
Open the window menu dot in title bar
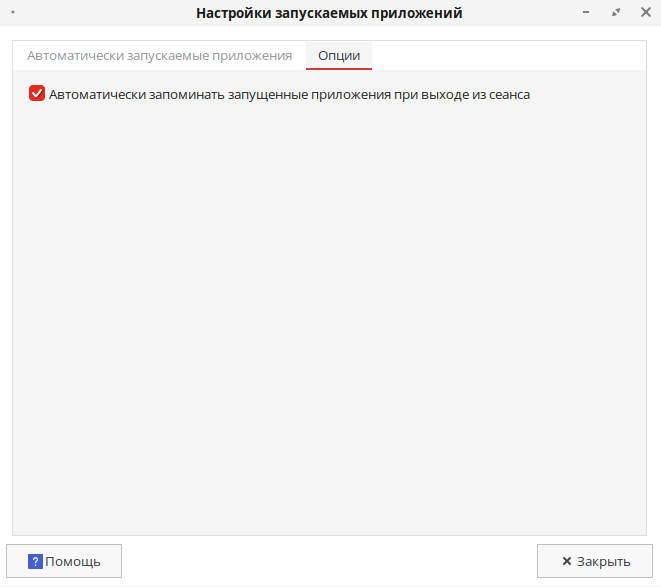(12, 13)
